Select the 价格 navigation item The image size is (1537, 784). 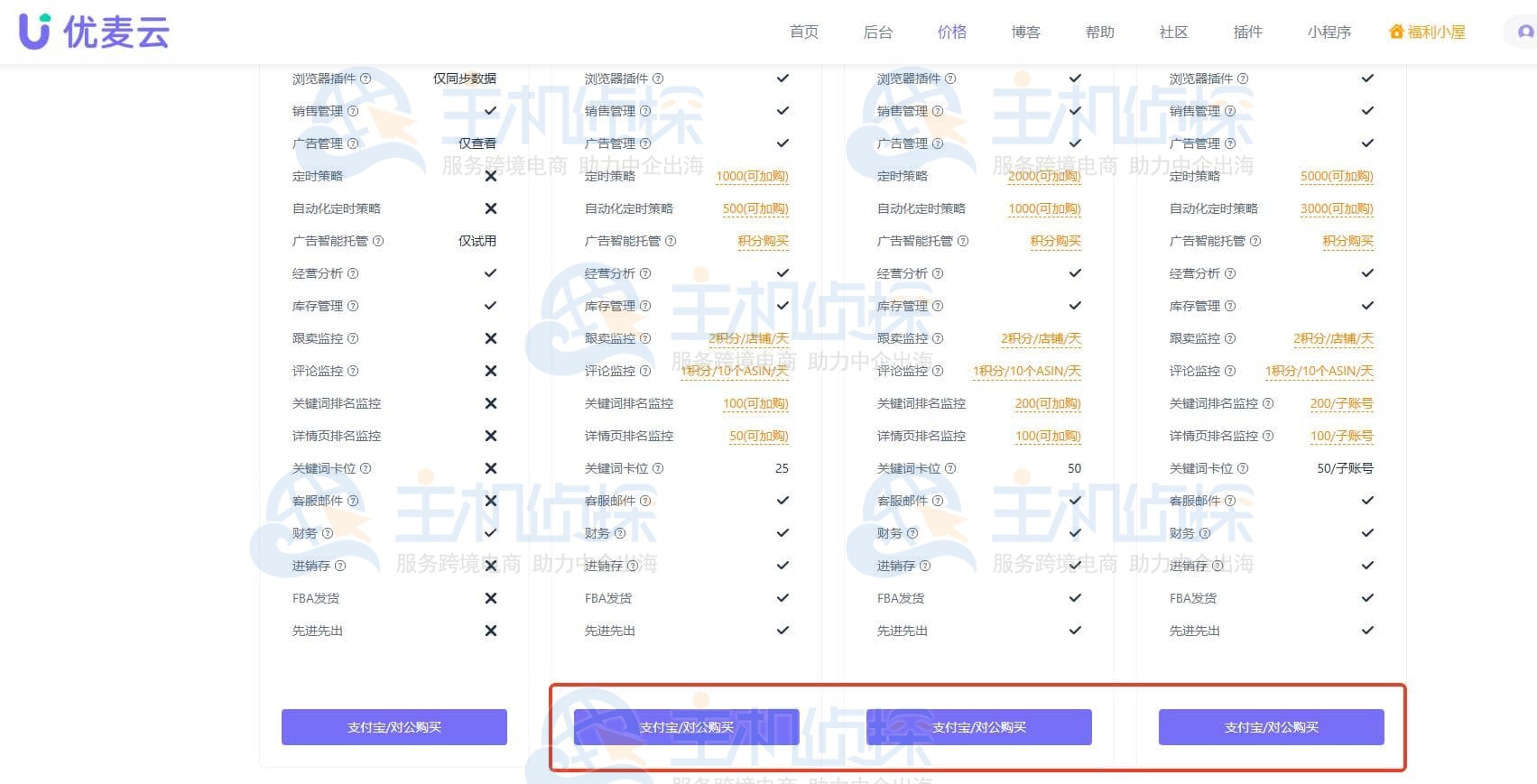click(952, 32)
